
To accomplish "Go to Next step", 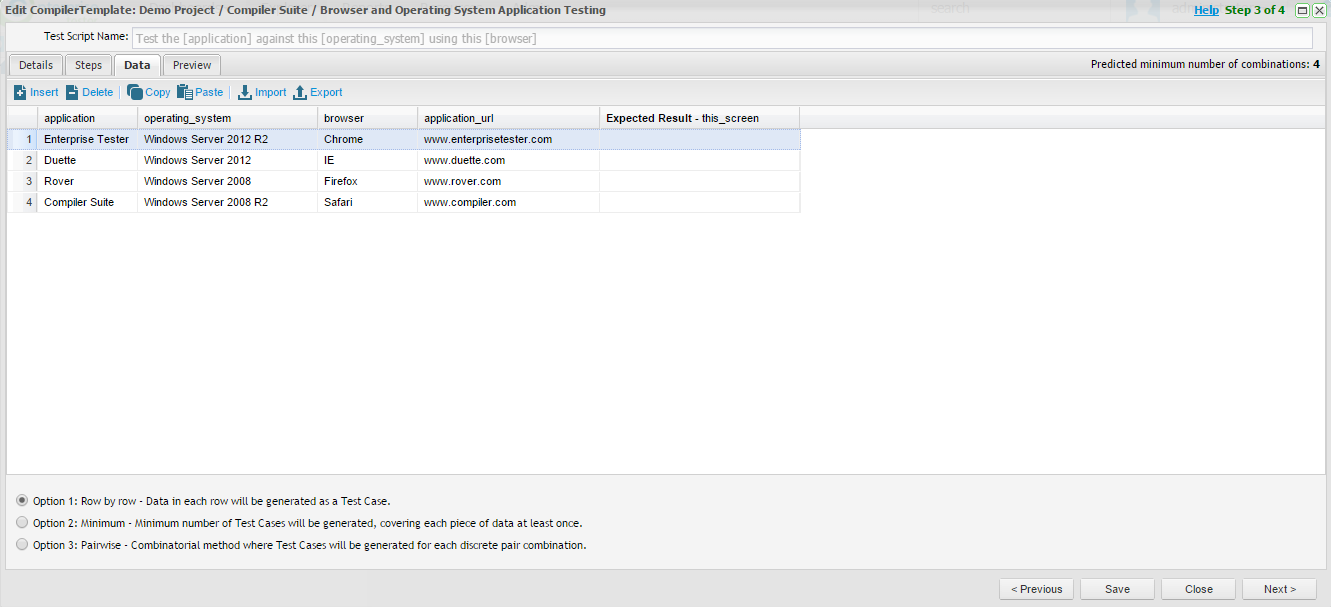I will point(1279,589).
